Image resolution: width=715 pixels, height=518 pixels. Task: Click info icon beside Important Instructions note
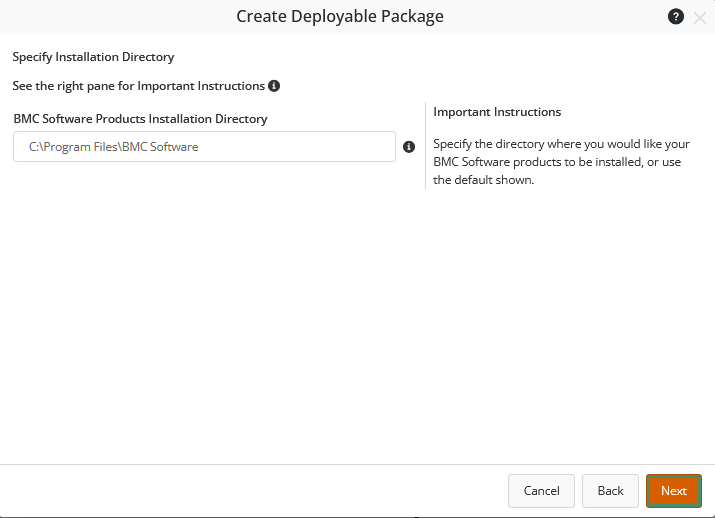tap(274, 86)
